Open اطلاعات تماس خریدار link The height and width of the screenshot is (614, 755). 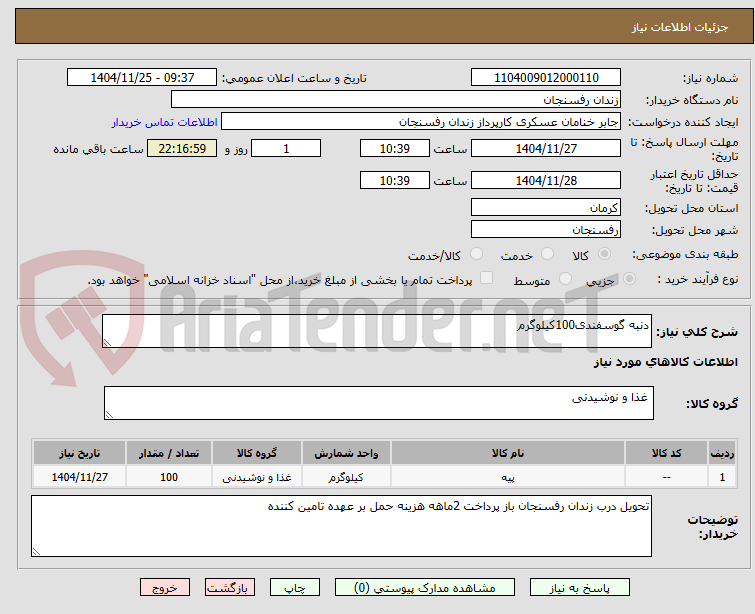165,122
